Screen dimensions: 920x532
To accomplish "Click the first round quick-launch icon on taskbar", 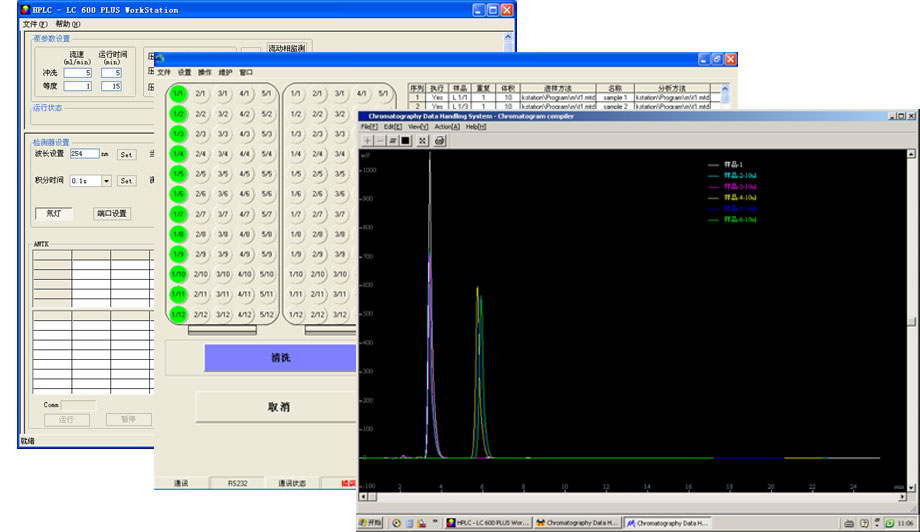I will 396,523.
